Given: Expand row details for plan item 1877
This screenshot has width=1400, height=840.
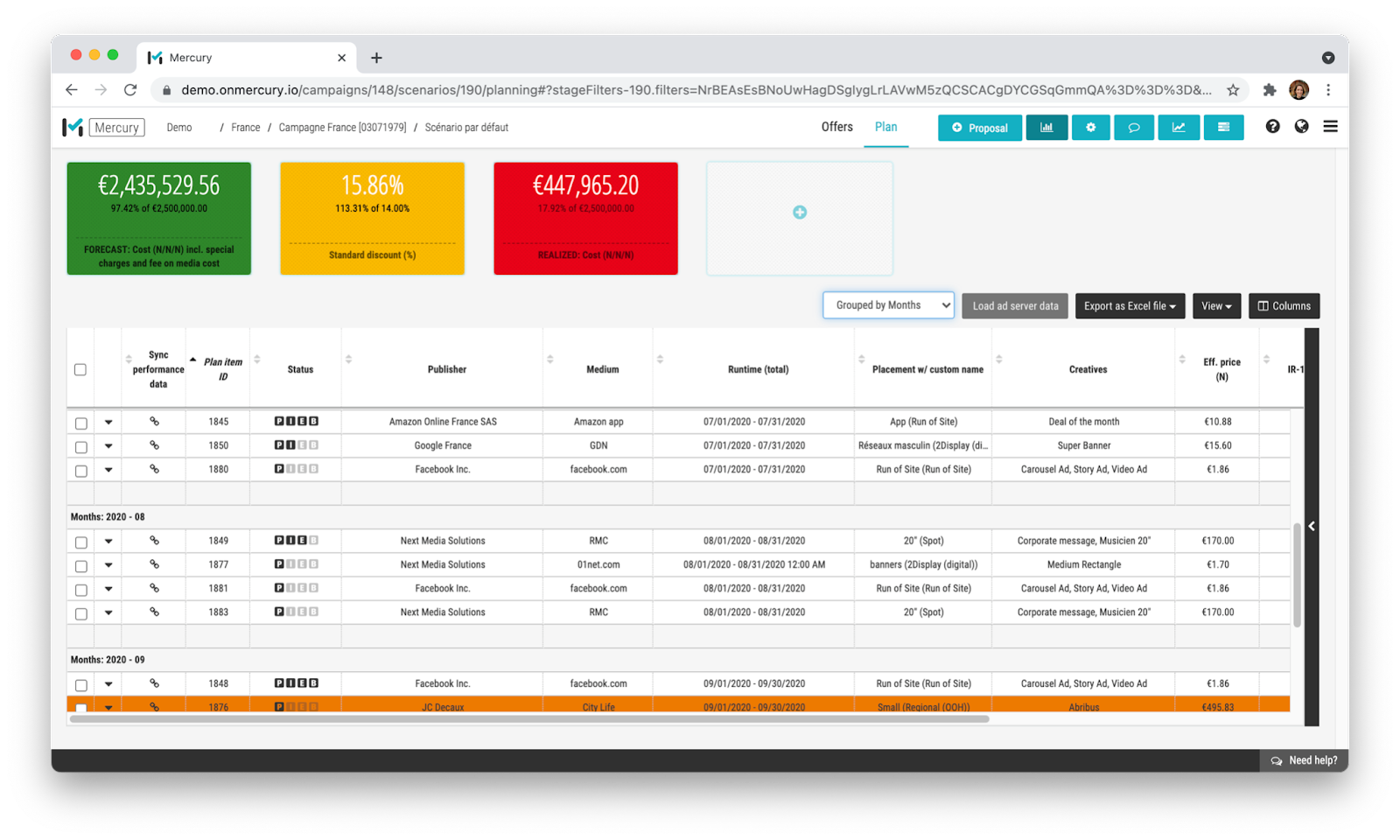Looking at the screenshot, I should click(108, 564).
